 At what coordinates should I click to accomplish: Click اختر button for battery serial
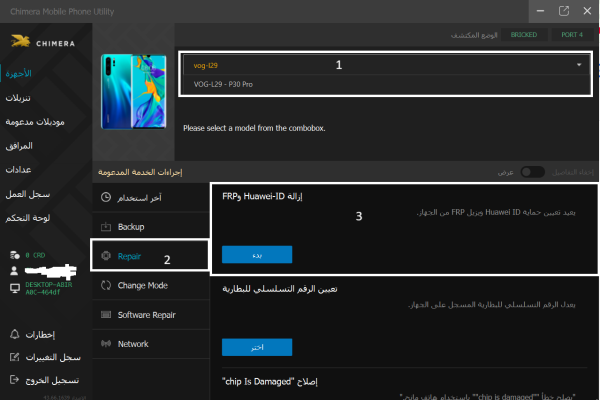click(x=257, y=347)
